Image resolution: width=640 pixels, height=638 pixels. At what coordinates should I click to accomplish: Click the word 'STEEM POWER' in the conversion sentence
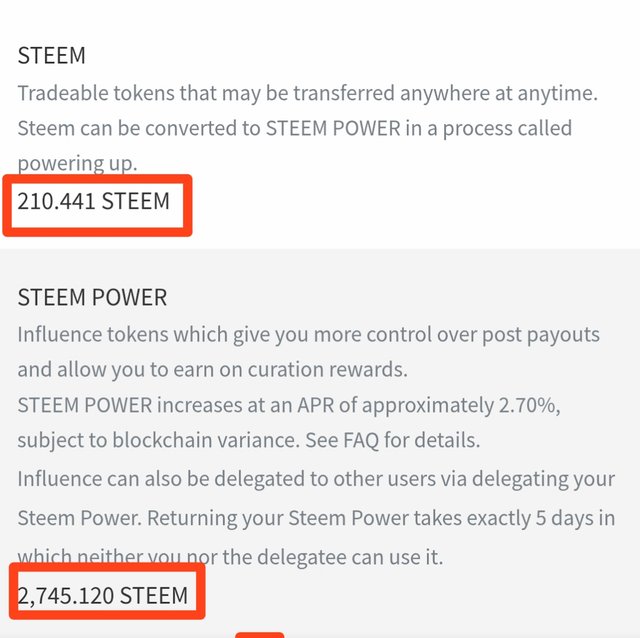coord(333,129)
